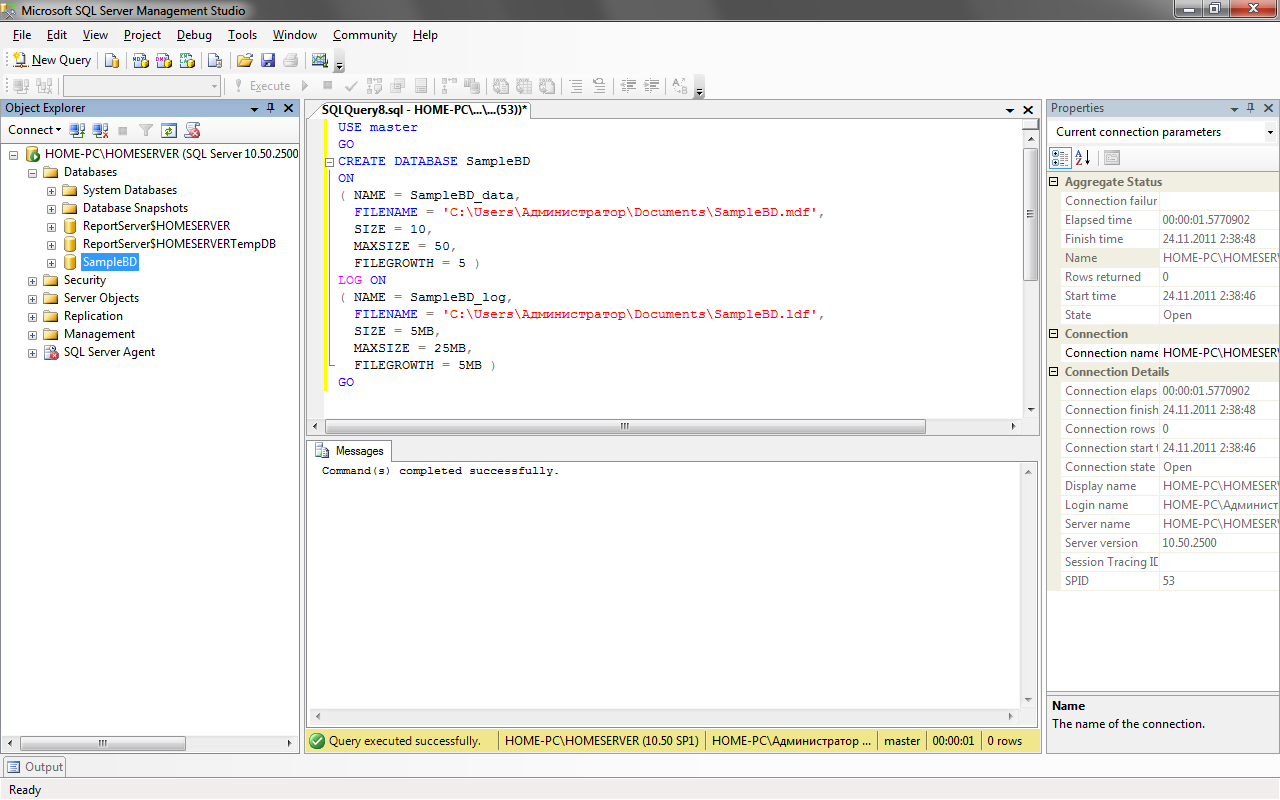
Task: Open the File menu
Action: click(x=22, y=35)
